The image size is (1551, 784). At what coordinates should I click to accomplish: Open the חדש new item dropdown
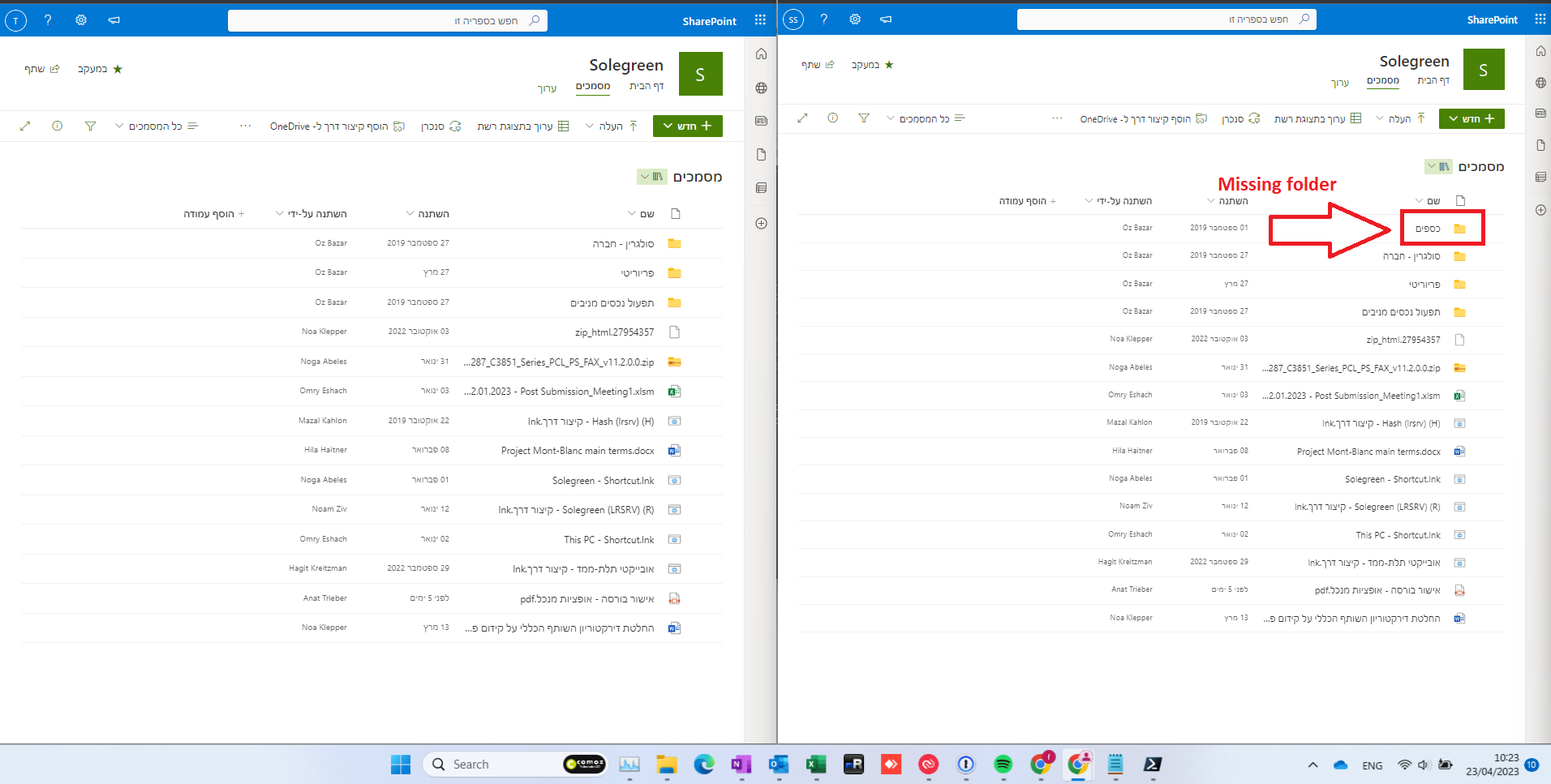[x=687, y=126]
